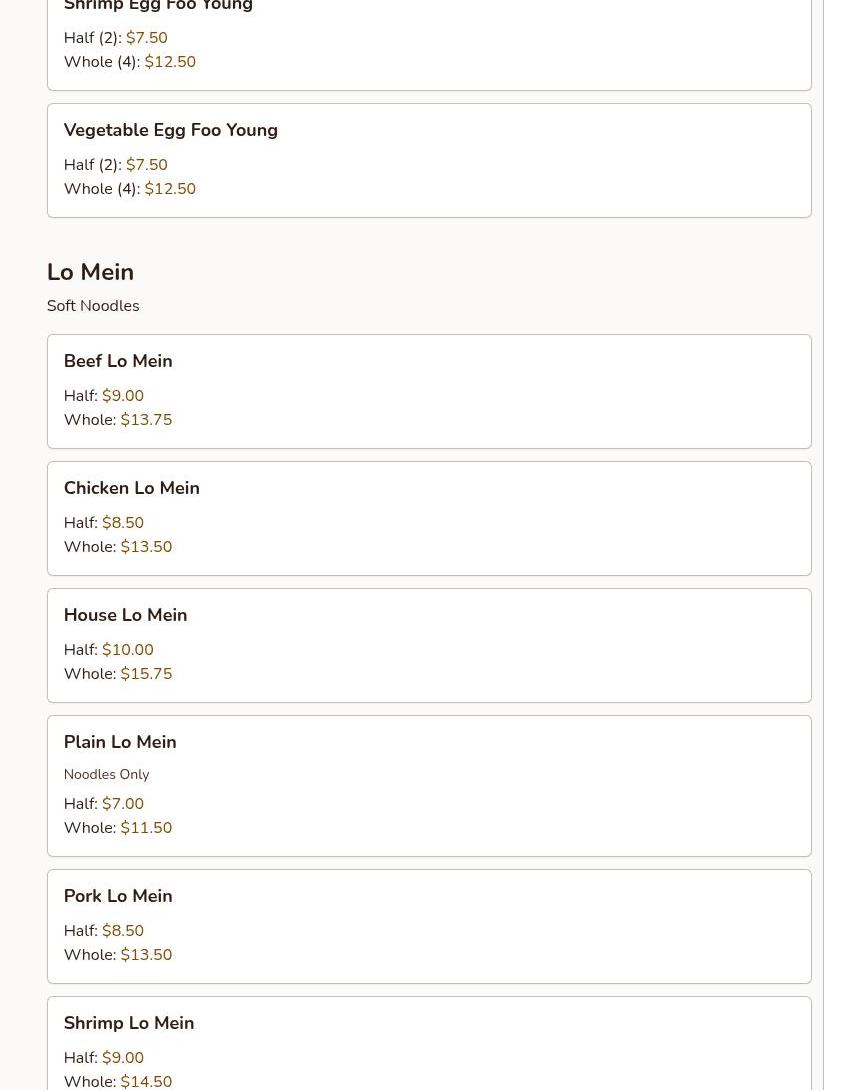This screenshot has width=844, height=1090.
Task: Open the Plain Lo Mein menu item
Action: (x=120, y=742)
